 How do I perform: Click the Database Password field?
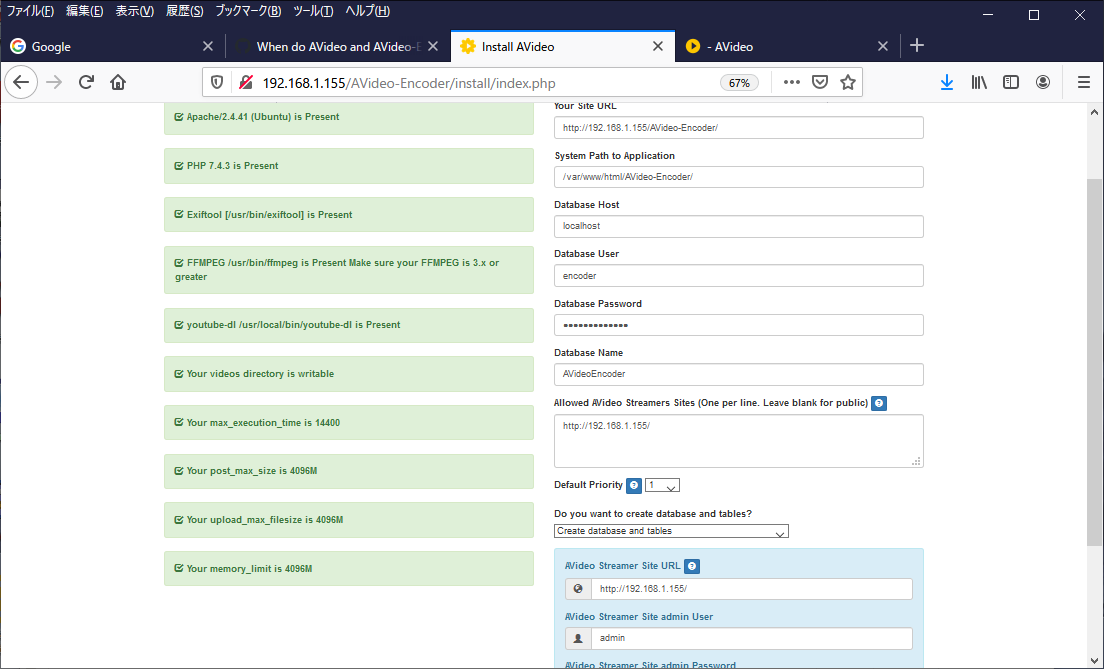pyautogui.click(x=739, y=325)
